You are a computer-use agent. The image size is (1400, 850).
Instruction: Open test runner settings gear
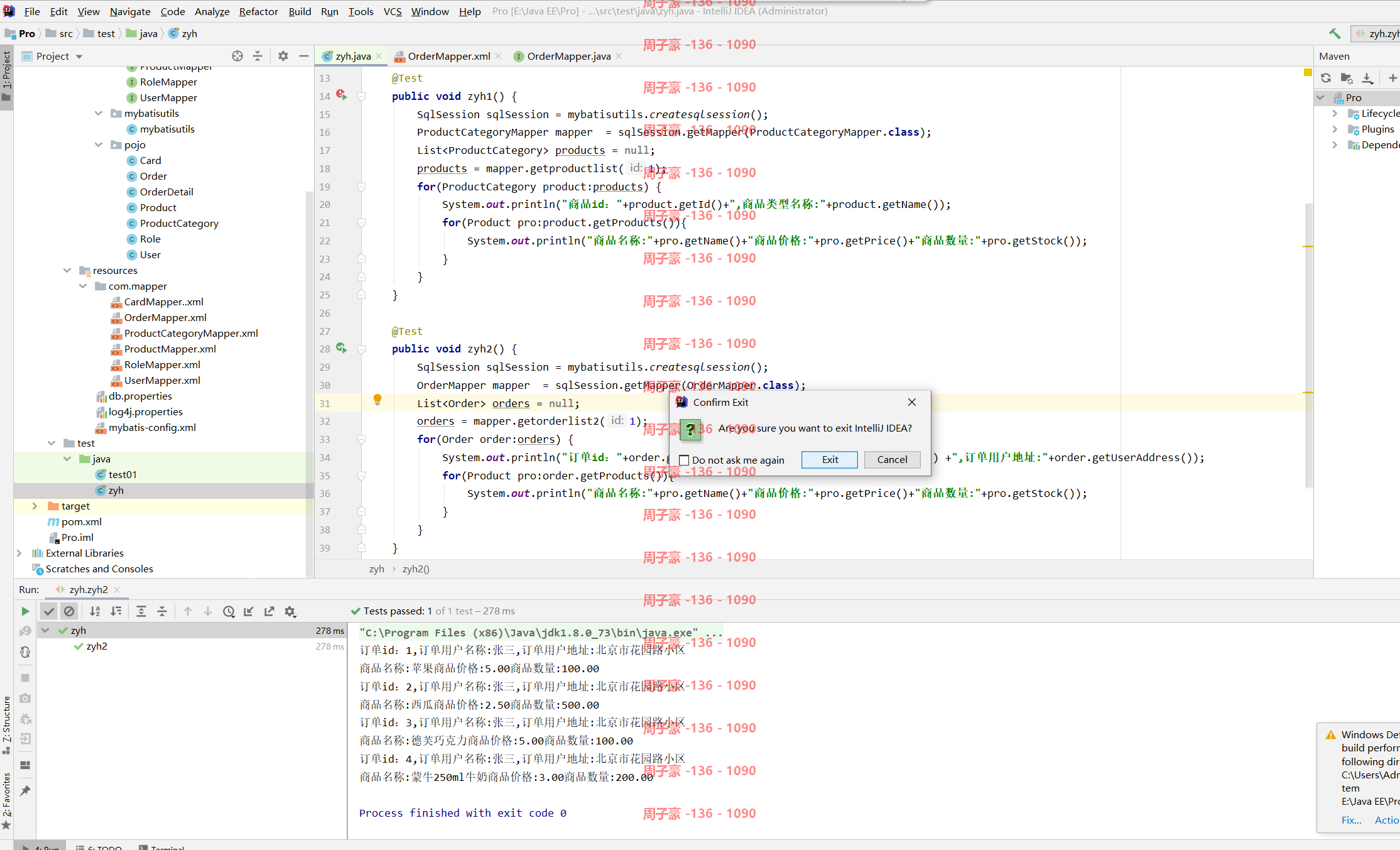pos(290,611)
